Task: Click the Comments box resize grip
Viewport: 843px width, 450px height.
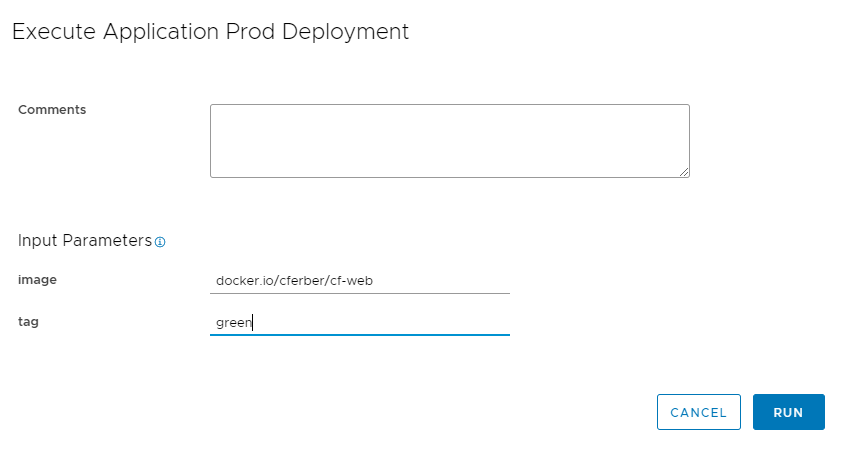Action: [x=684, y=172]
